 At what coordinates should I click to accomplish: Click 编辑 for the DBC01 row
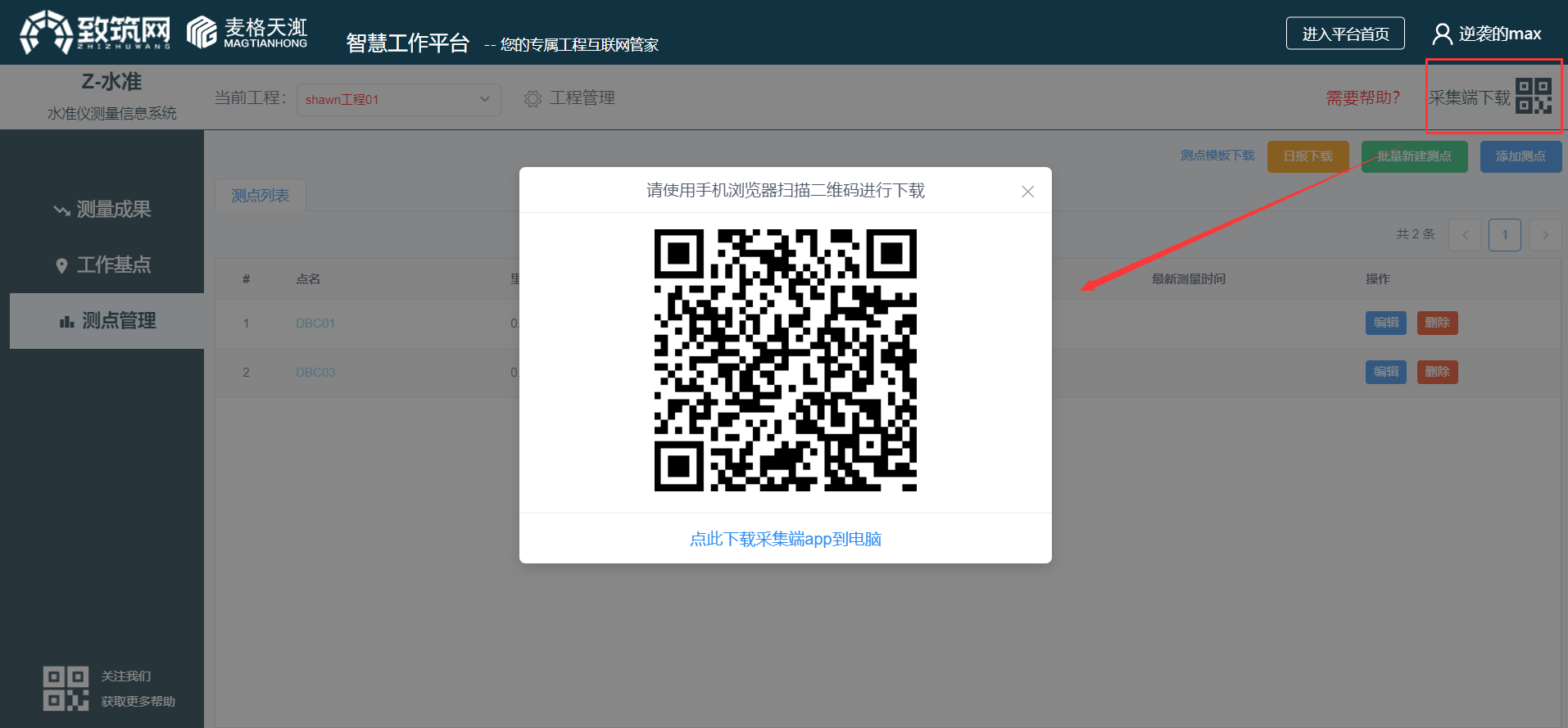[1386, 323]
